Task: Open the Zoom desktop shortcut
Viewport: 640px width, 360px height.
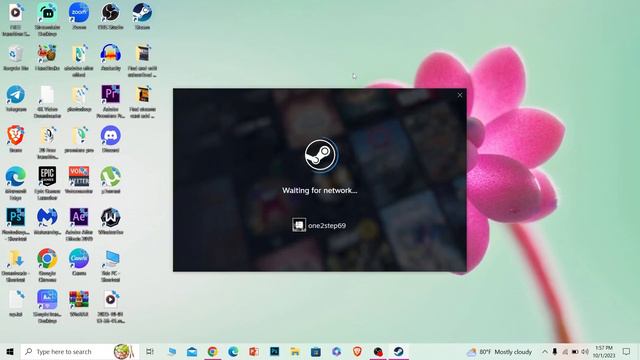Action: pos(79,16)
